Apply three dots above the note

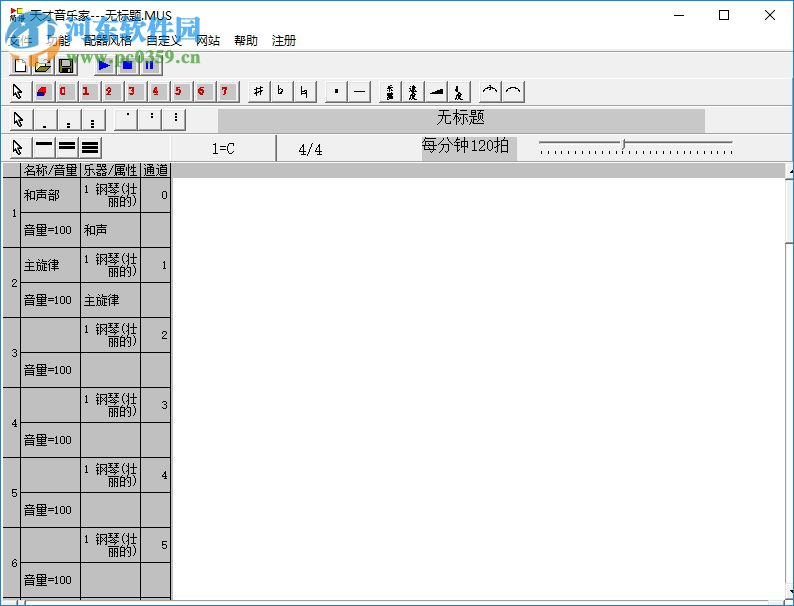[175, 120]
